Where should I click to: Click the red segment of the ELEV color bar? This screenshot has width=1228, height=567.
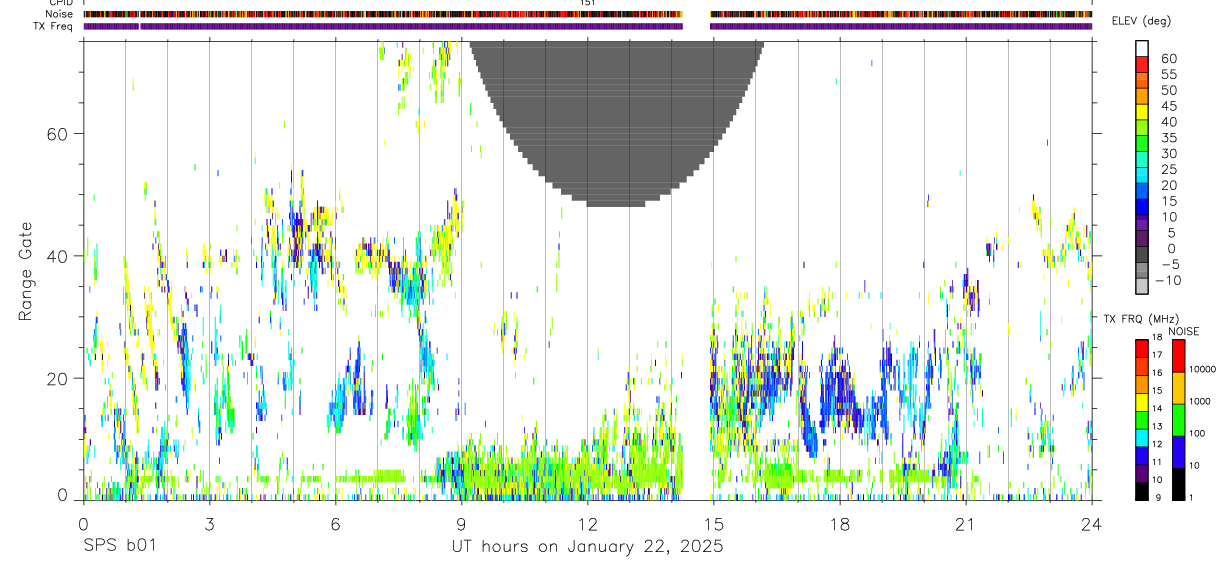(x=1142, y=65)
